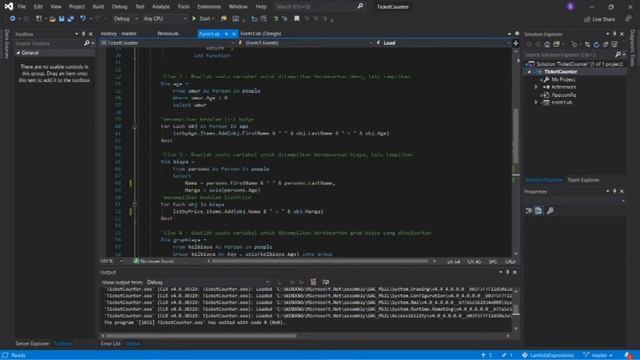Toggle pin on Form1.vb tab
This screenshot has height=360, width=640.
click(227, 34)
